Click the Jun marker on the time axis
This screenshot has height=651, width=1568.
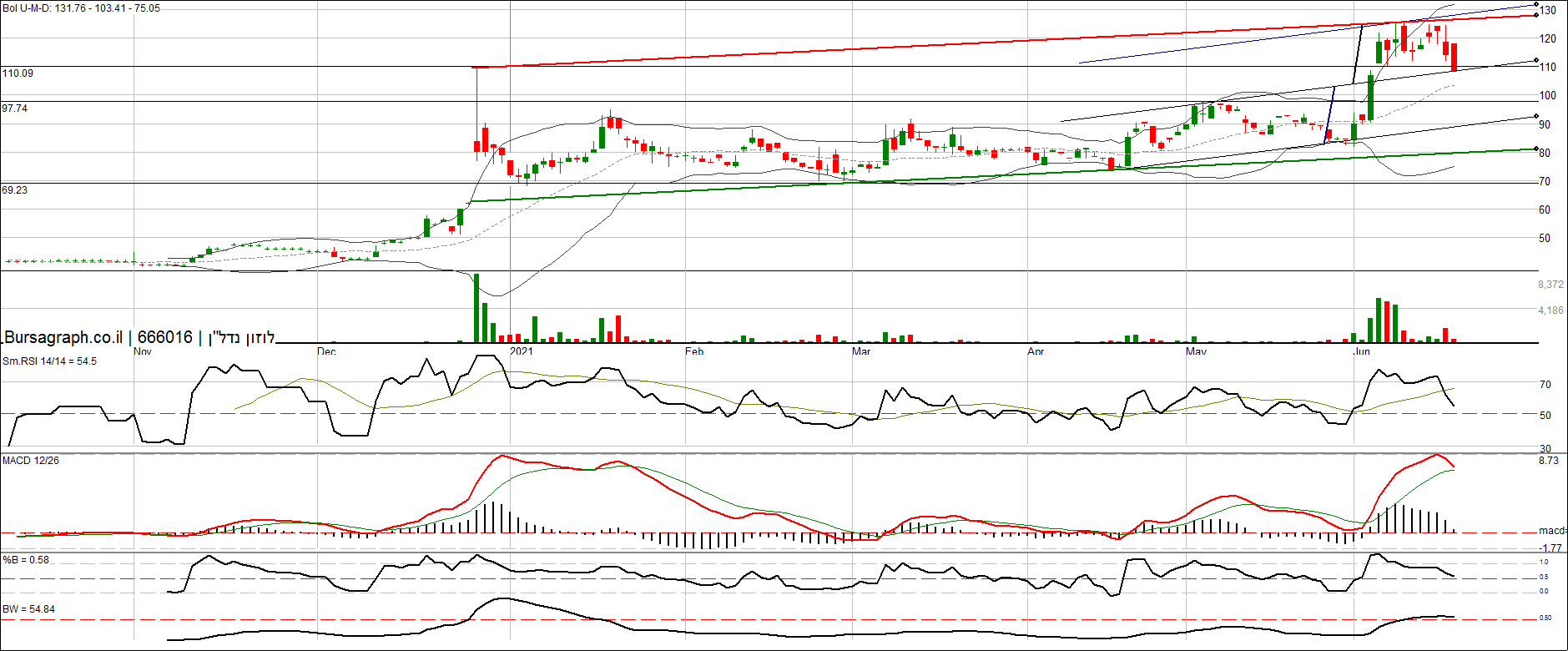click(x=1361, y=351)
